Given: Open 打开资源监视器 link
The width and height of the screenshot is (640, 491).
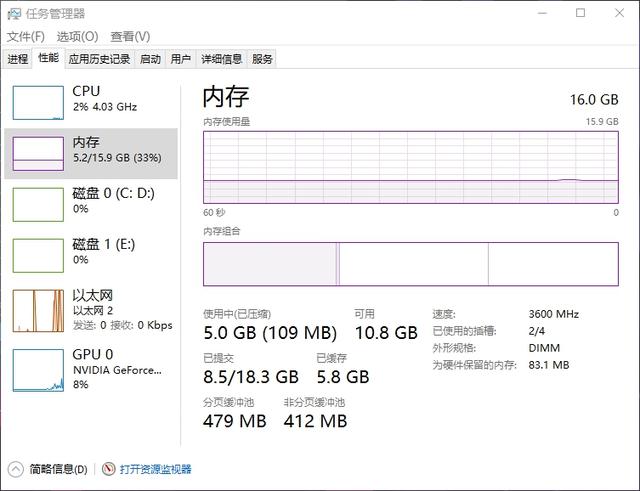Looking at the screenshot, I should click(155, 469).
